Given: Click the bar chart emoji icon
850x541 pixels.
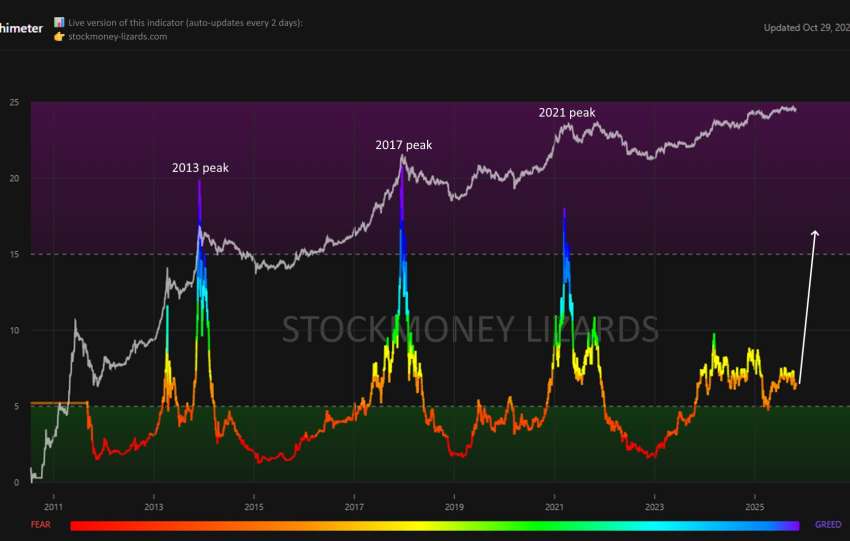Looking at the screenshot, I should tap(59, 22).
